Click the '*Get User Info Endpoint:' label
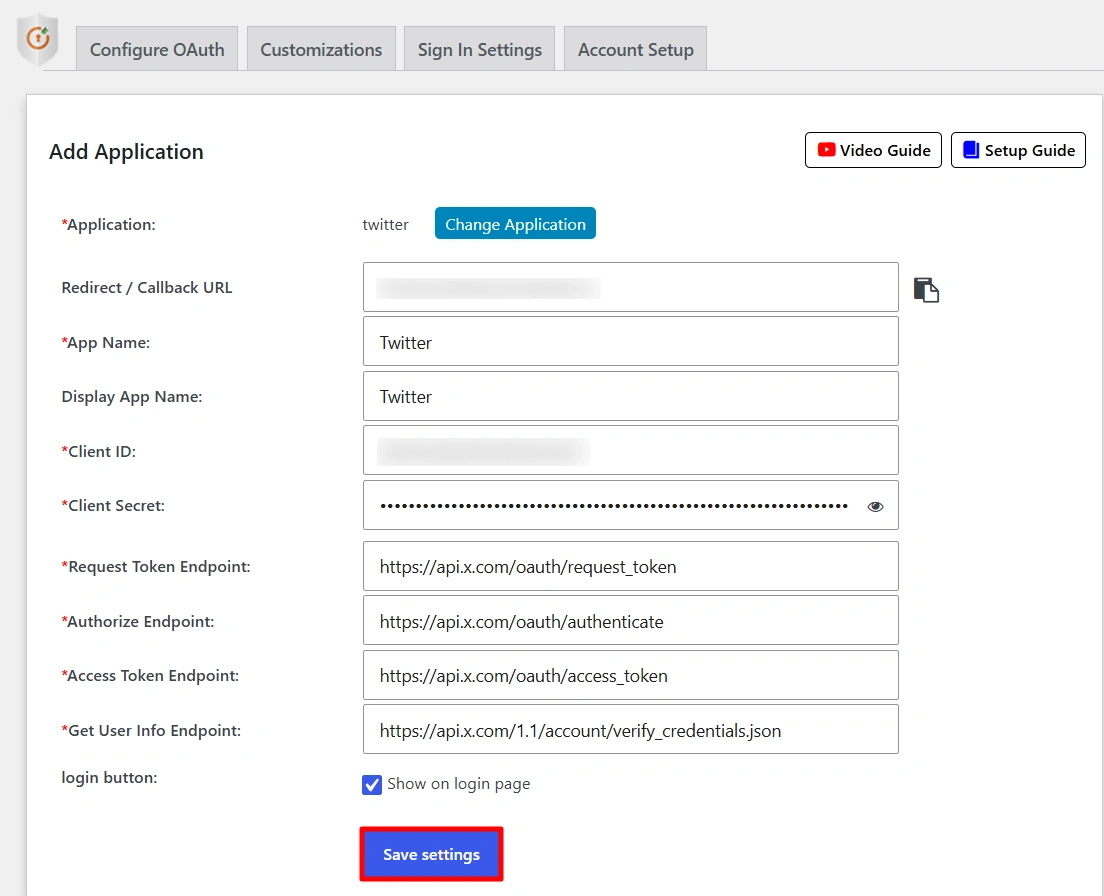1104x896 pixels. point(151,731)
